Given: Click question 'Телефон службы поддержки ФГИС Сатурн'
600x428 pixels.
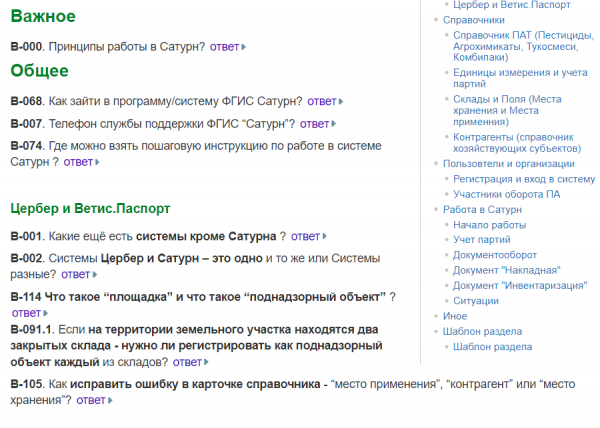Looking at the screenshot, I should (x=172, y=124).
